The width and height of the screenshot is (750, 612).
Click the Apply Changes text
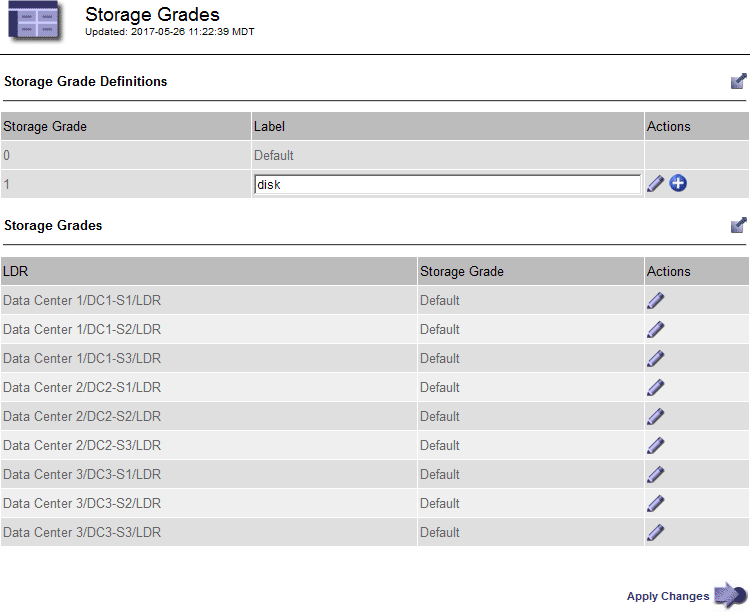(x=667, y=597)
